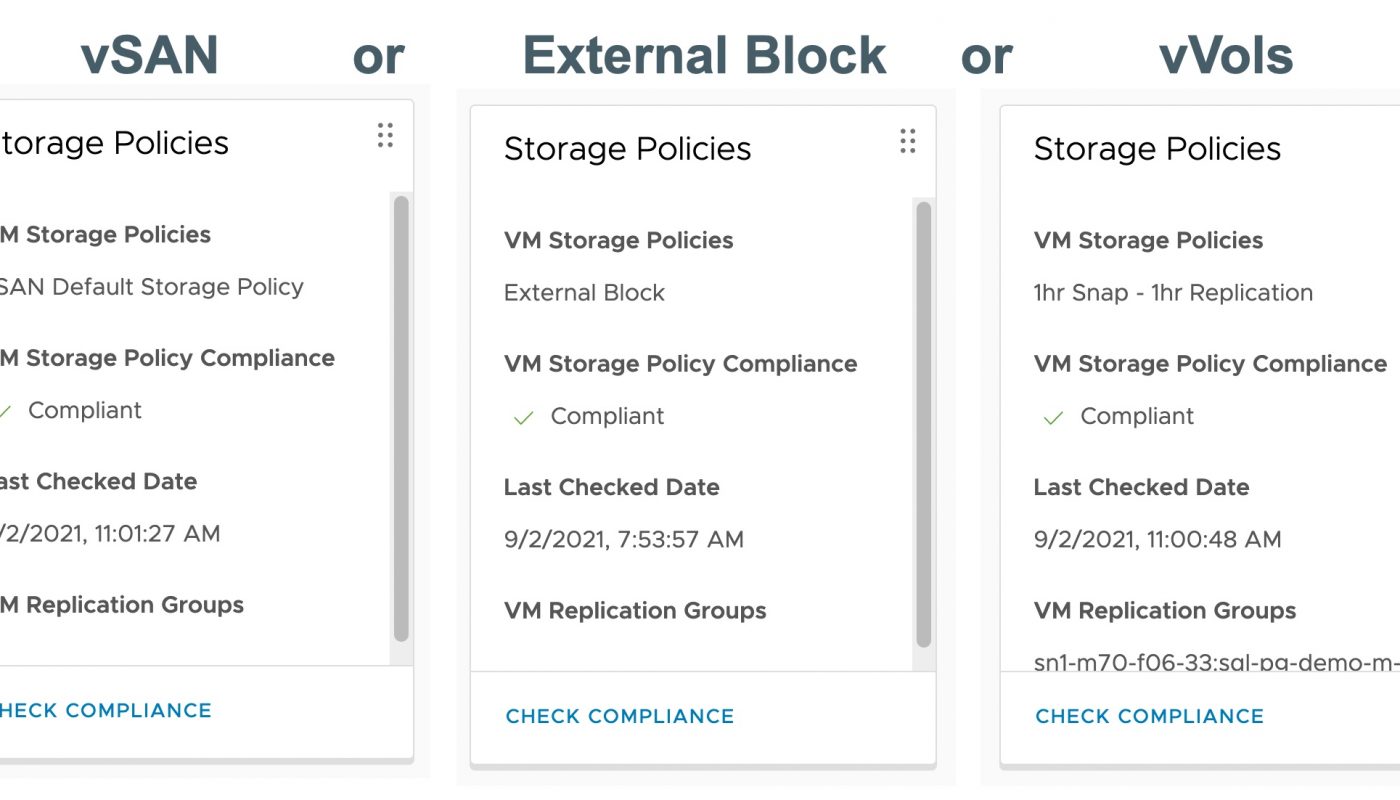The image size is (1400, 800).
Task: Click the 11:01:27 AM last checked date
Action: coord(110,534)
